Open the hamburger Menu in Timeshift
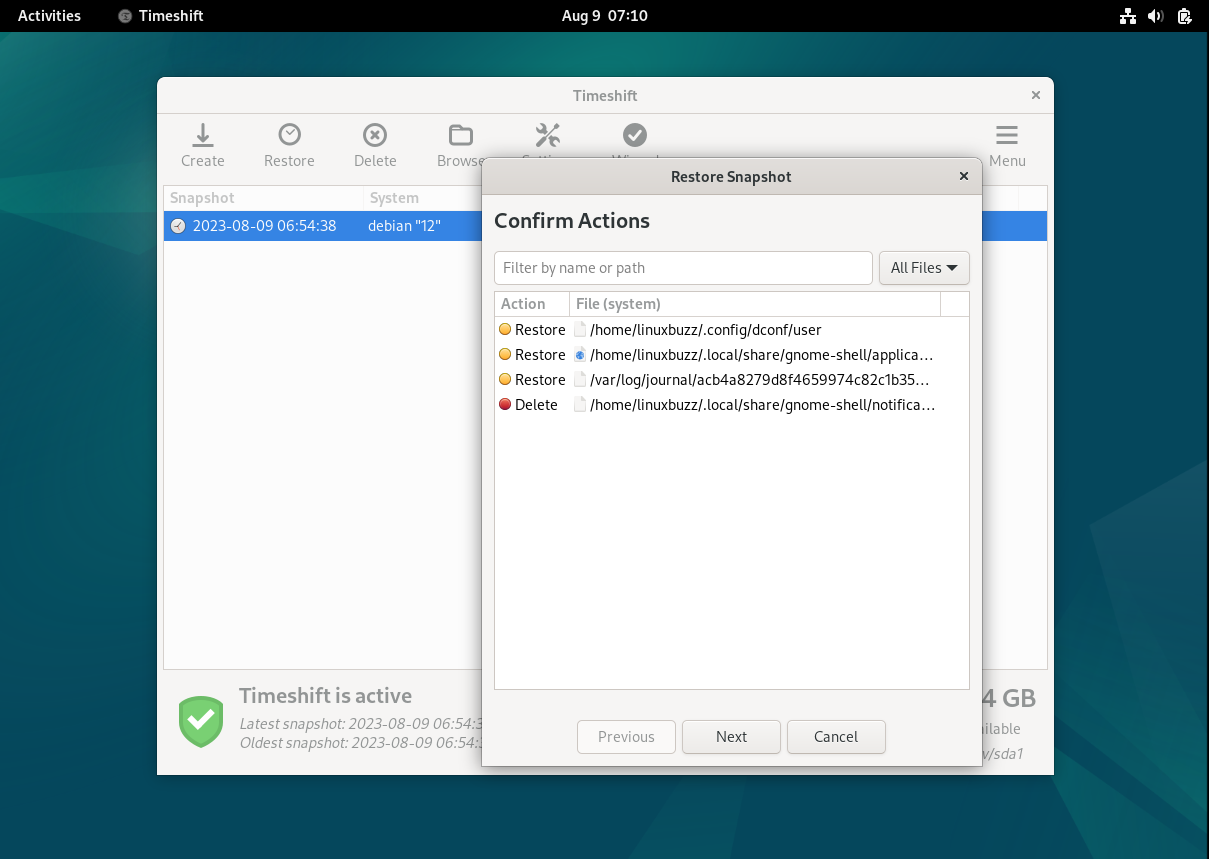Viewport: 1209px width, 859px height. [x=1007, y=135]
